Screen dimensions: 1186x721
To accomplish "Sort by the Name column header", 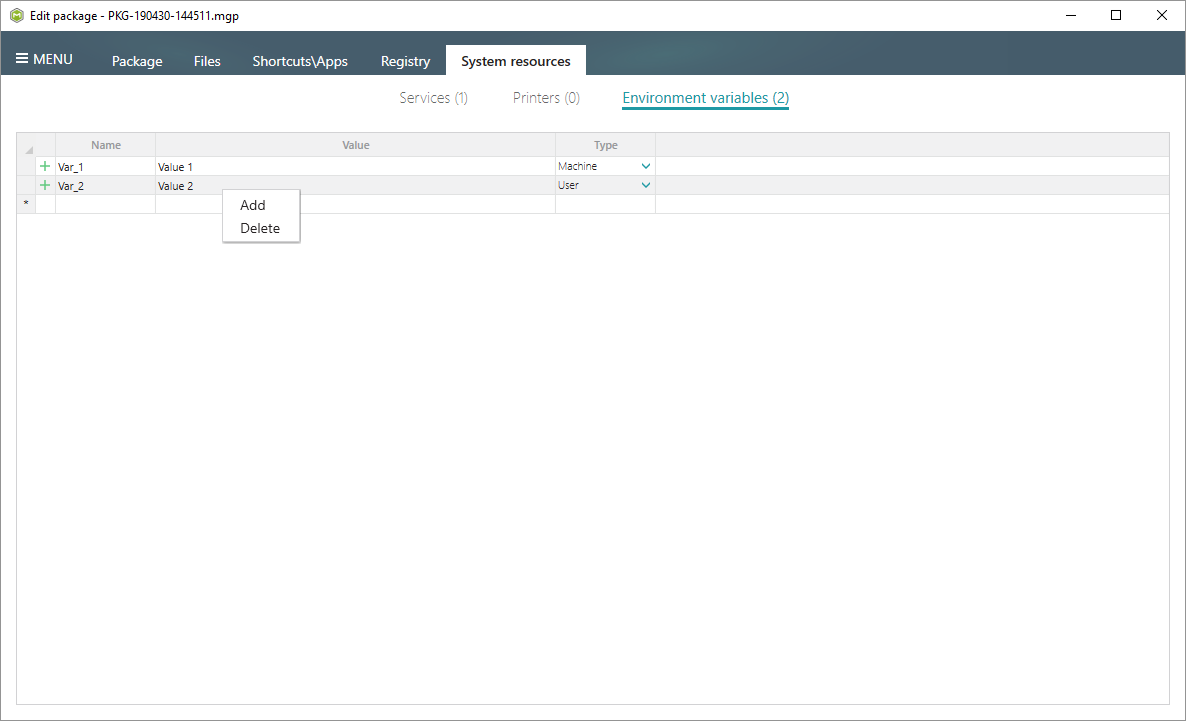I will (106, 145).
